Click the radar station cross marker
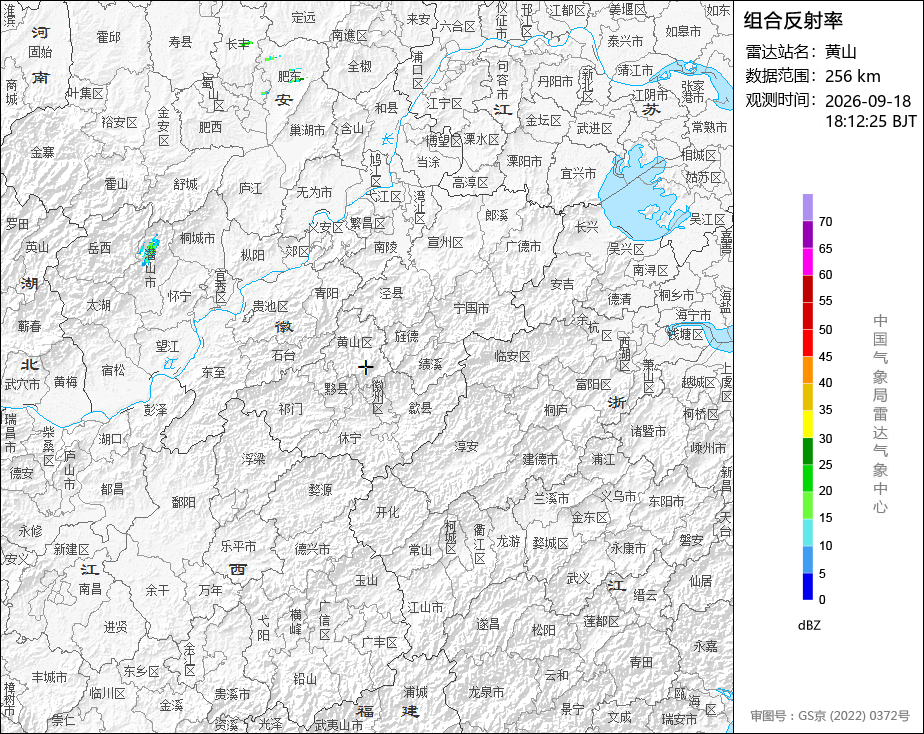The width and height of the screenshot is (924, 734). pyautogui.click(x=366, y=367)
